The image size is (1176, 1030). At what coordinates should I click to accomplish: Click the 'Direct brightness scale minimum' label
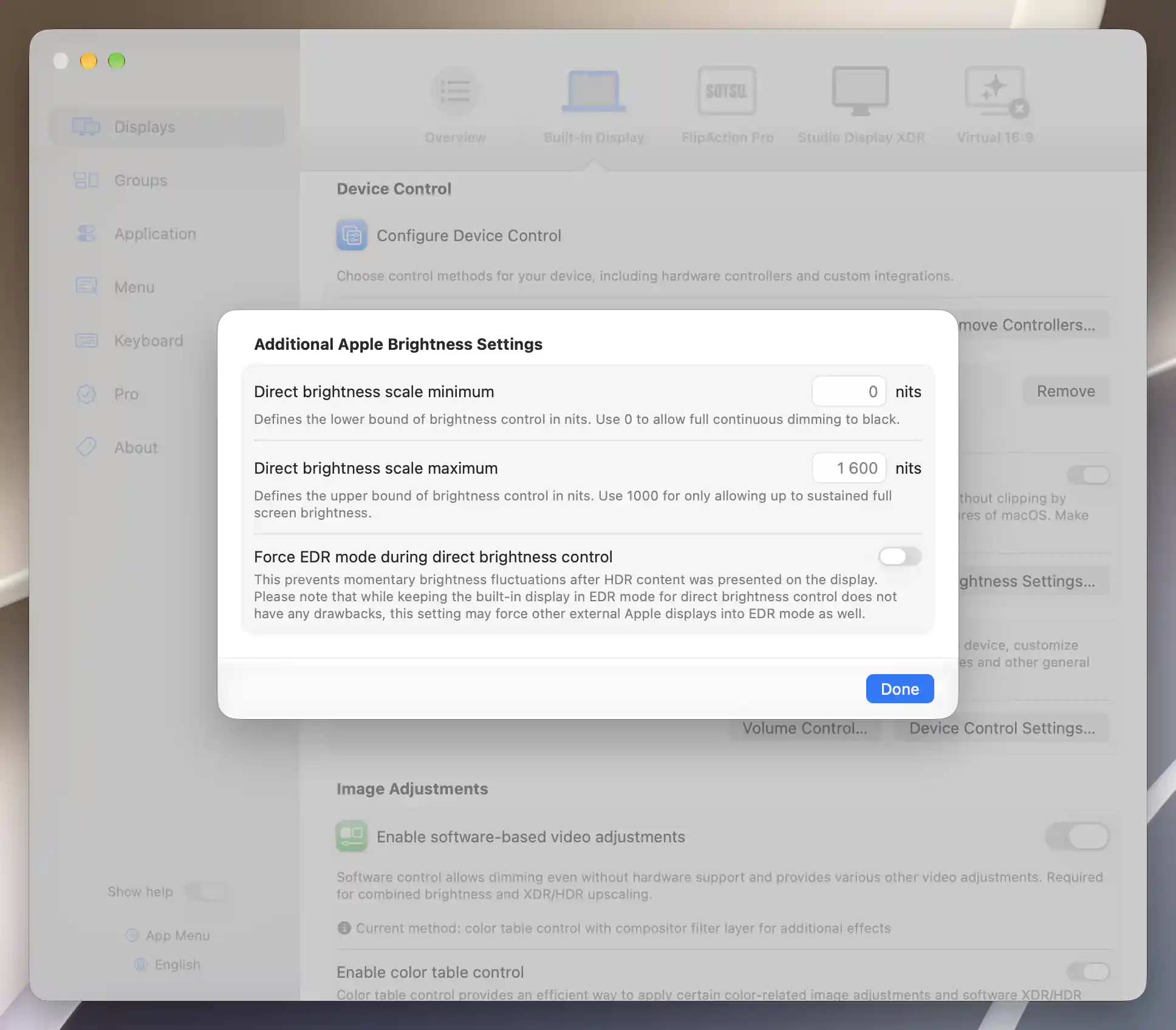point(374,392)
